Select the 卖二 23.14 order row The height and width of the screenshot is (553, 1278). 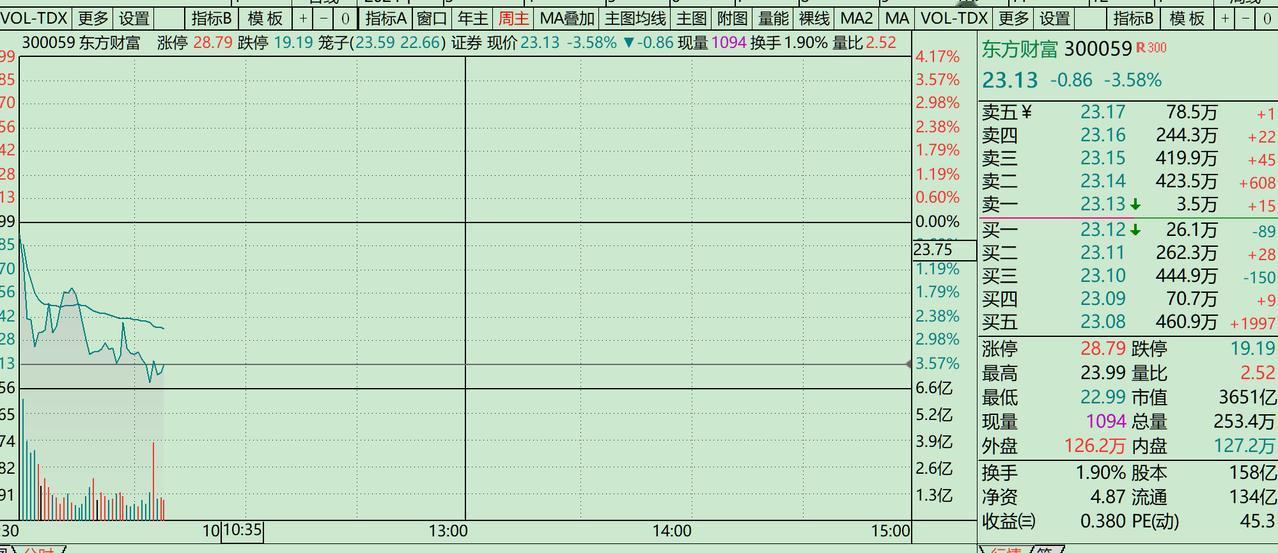(x=1129, y=181)
